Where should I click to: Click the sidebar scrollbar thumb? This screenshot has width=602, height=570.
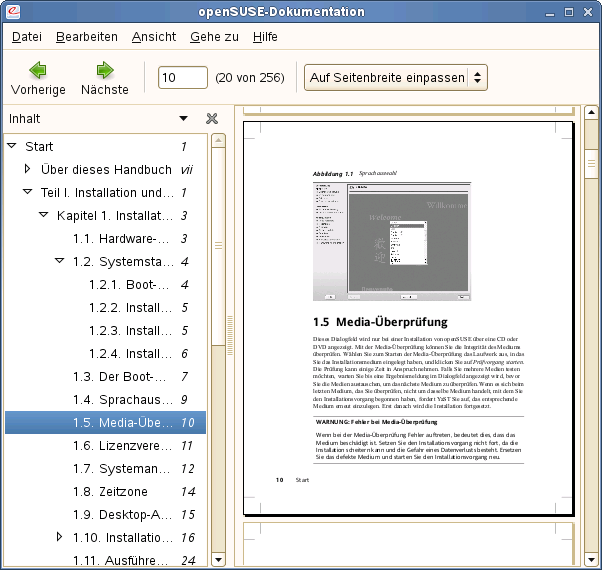[x=218, y=246]
